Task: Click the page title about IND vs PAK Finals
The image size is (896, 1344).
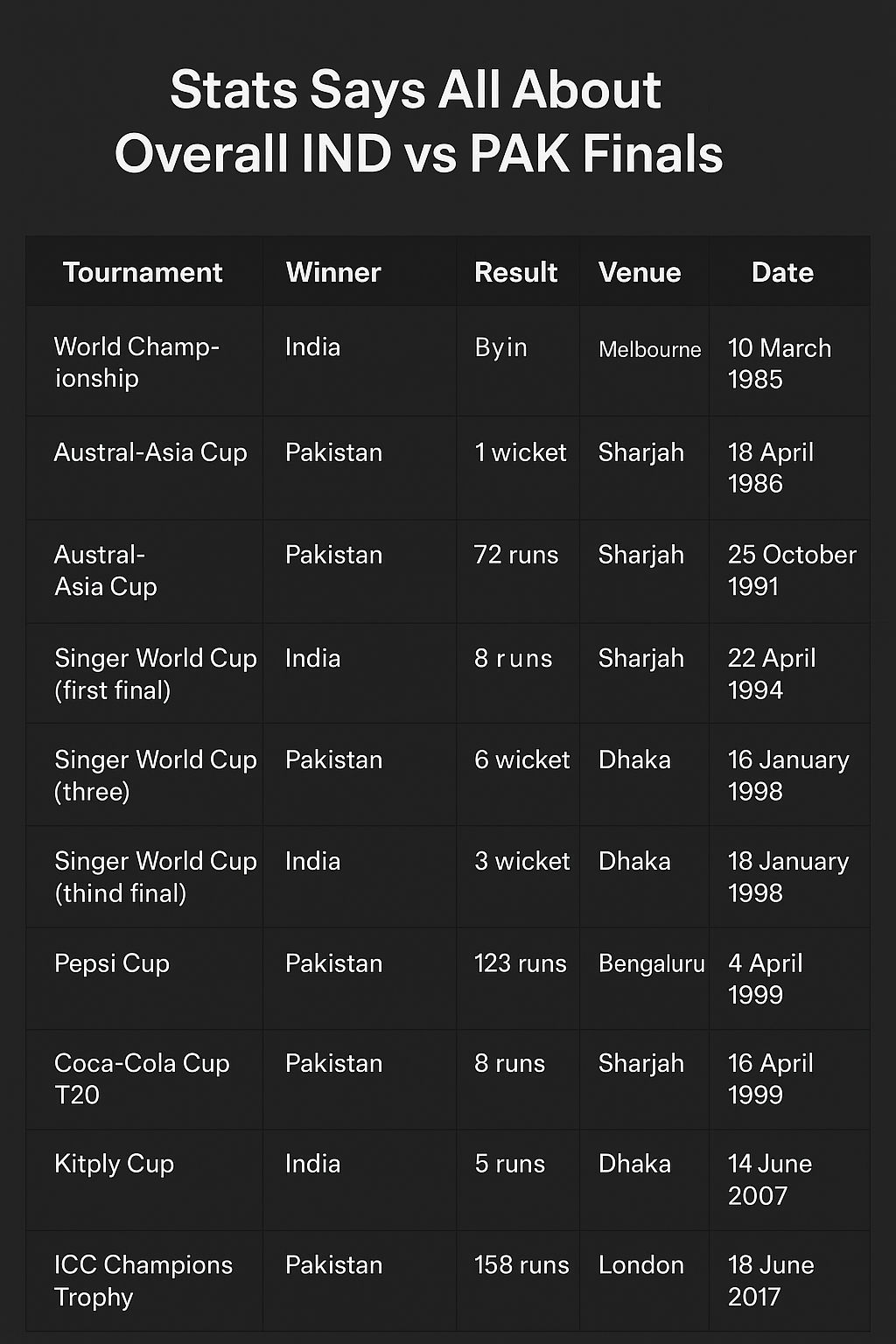Action: point(418,122)
